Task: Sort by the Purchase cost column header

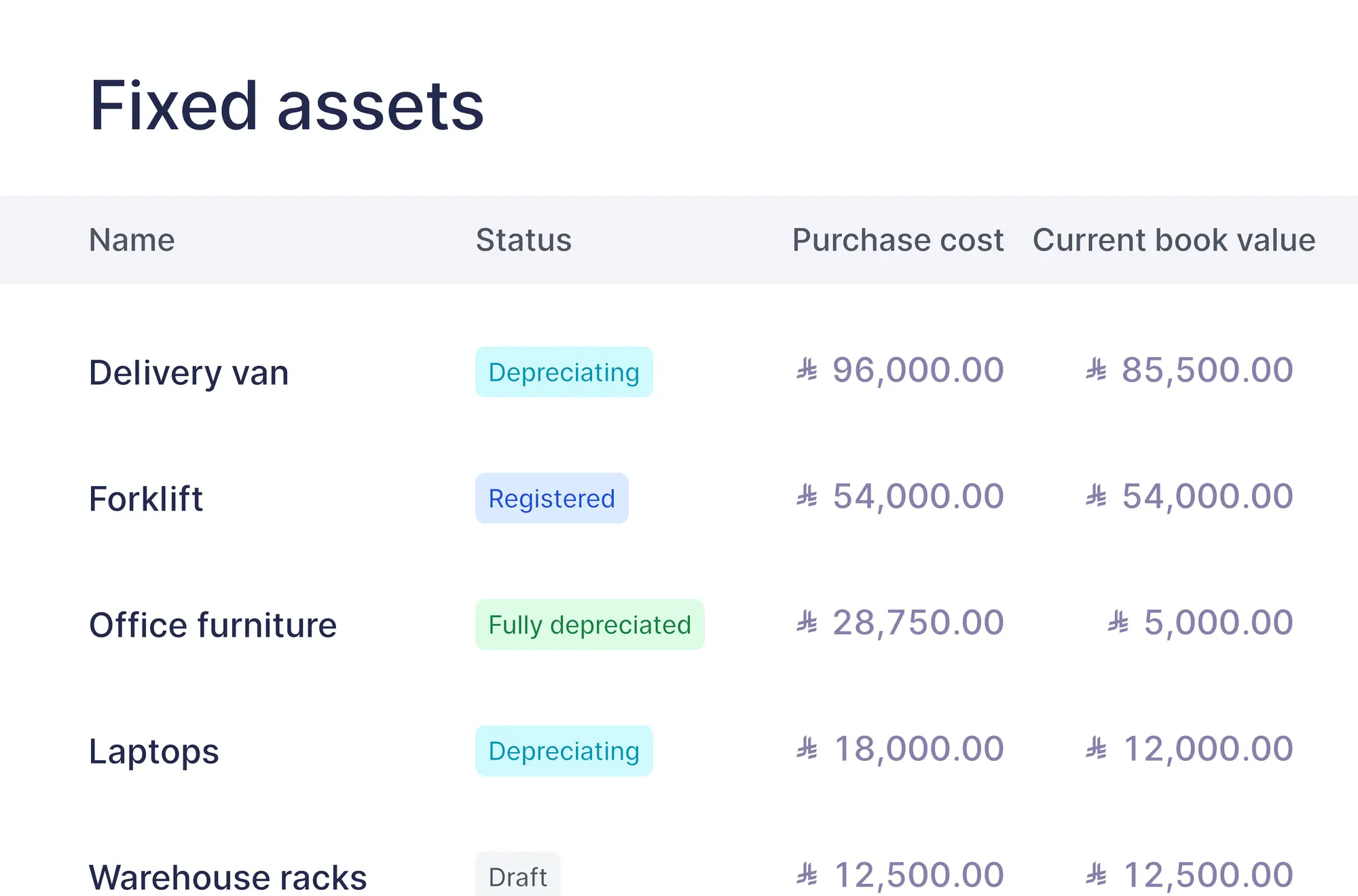Action: pyautogui.click(x=898, y=240)
